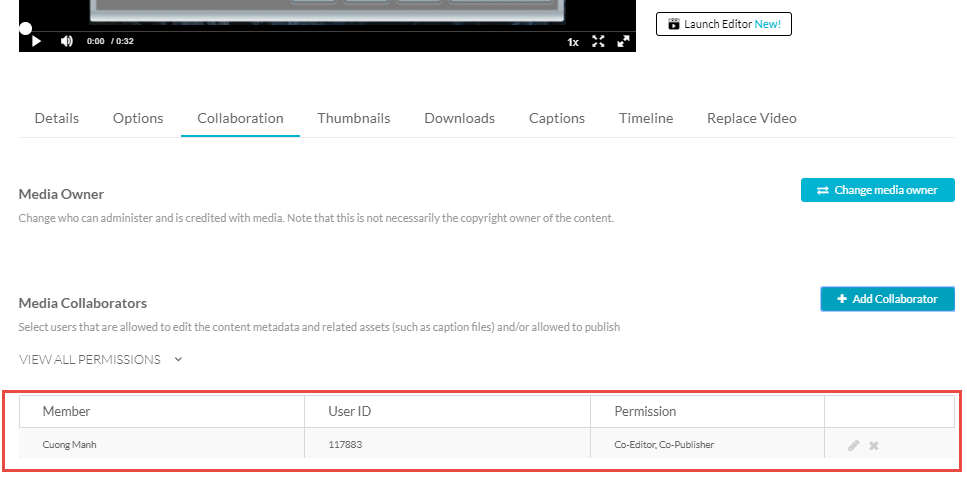This screenshot has width=967, height=478.
Task: Open the 1x playback speed menu
Action: click(x=573, y=42)
